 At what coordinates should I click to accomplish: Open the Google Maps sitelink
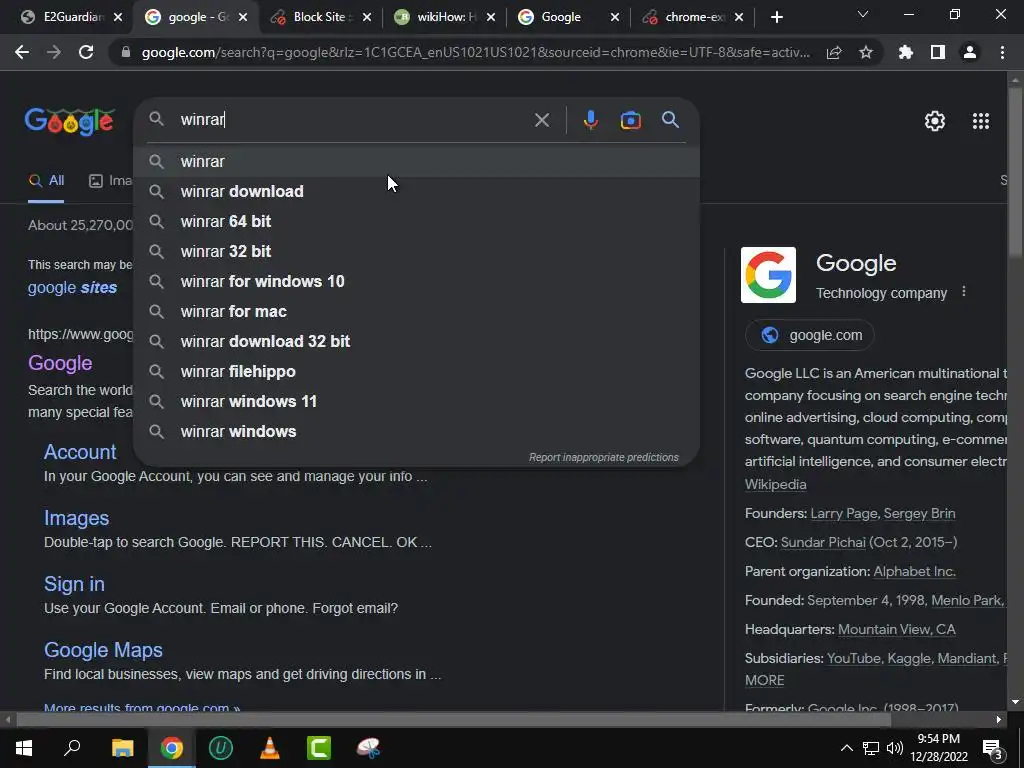point(103,650)
